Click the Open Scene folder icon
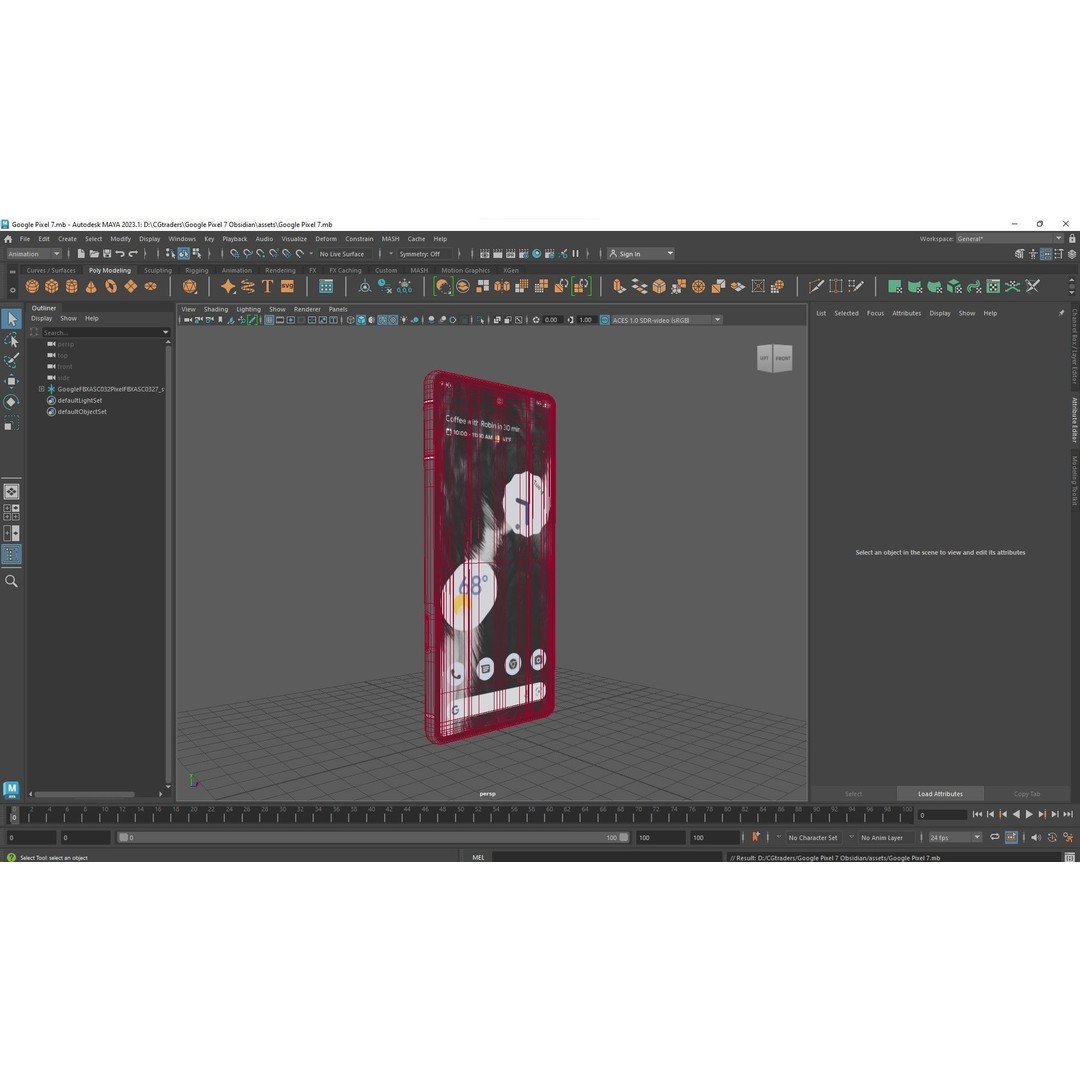The width and height of the screenshot is (1080, 1080). [x=94, y=253]
